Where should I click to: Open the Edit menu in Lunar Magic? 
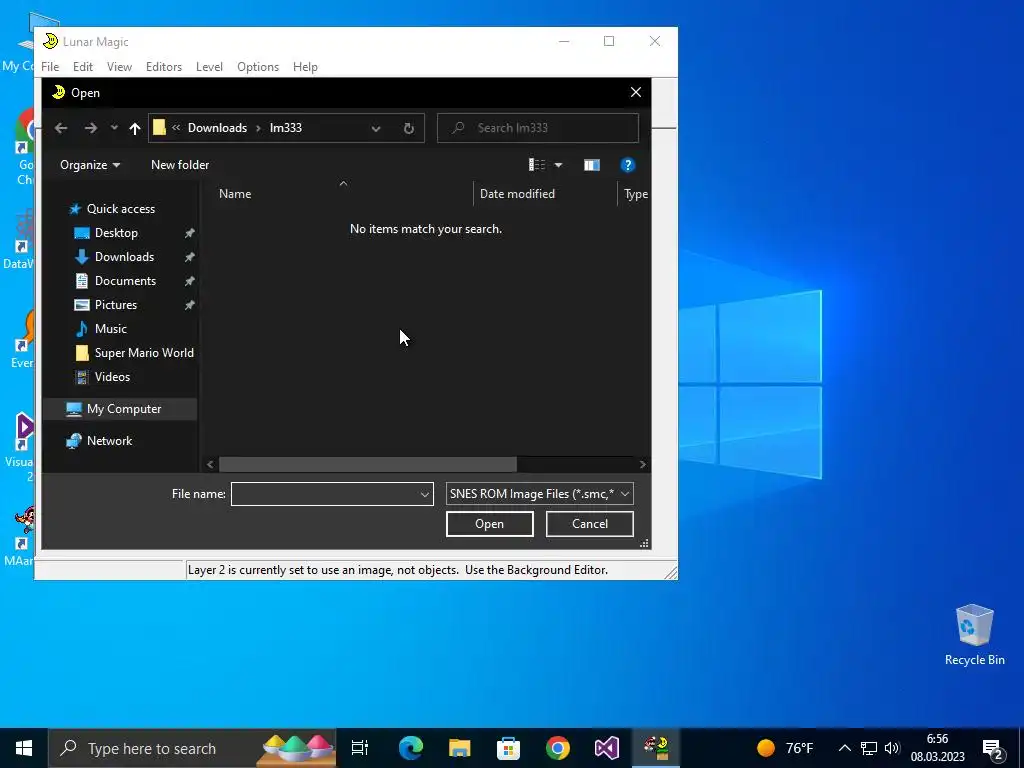tap(83, 67)
